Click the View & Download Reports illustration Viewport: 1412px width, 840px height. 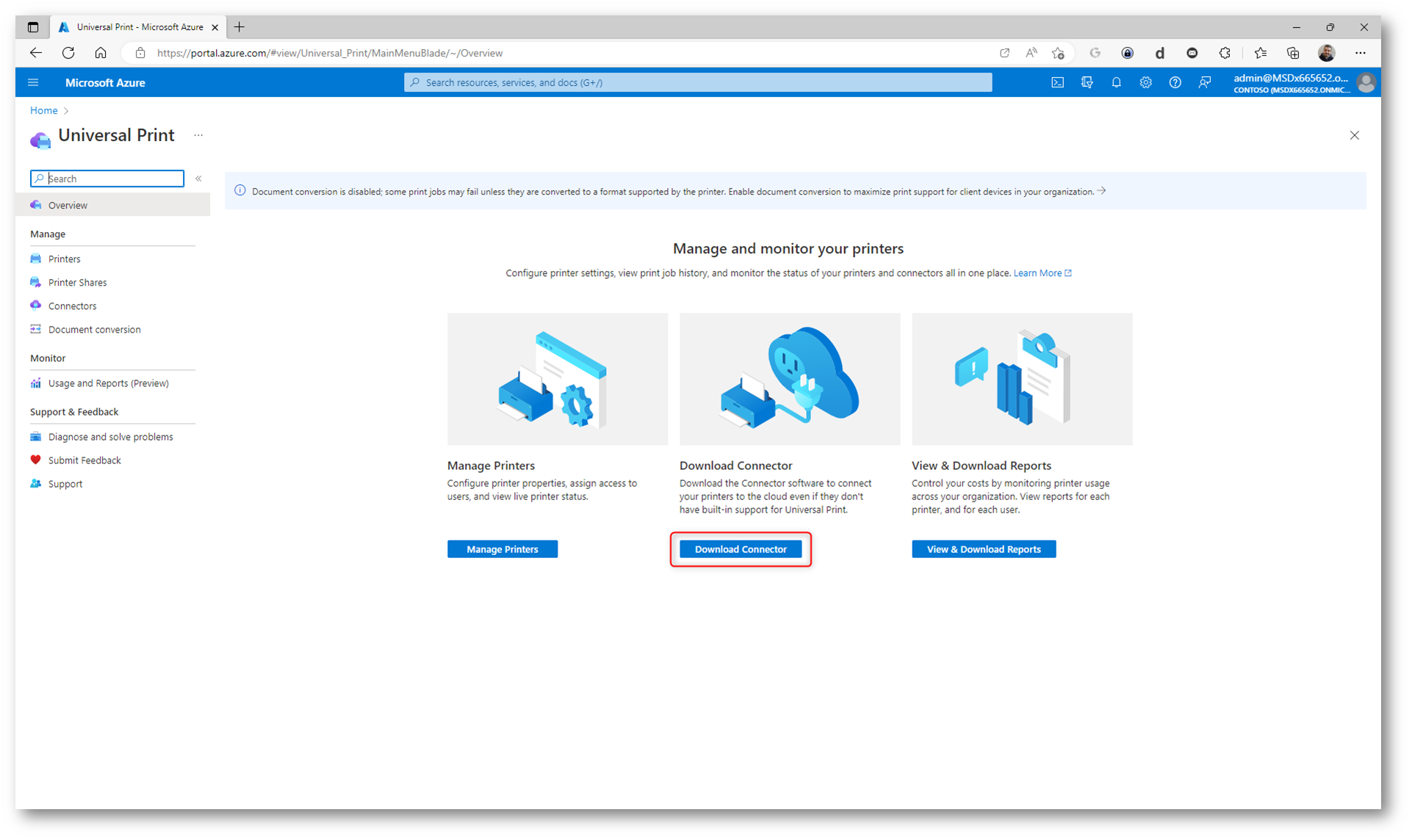pos(1022,379)
